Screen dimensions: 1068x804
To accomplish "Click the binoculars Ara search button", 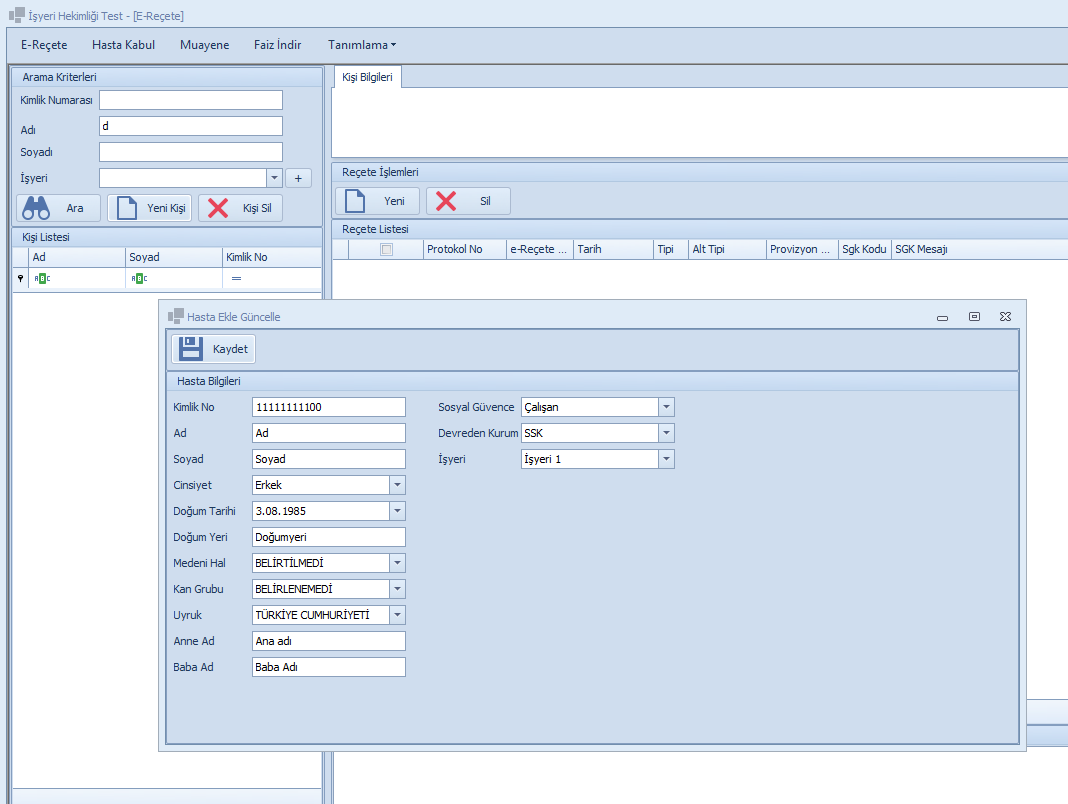I will tap(59, 208).
